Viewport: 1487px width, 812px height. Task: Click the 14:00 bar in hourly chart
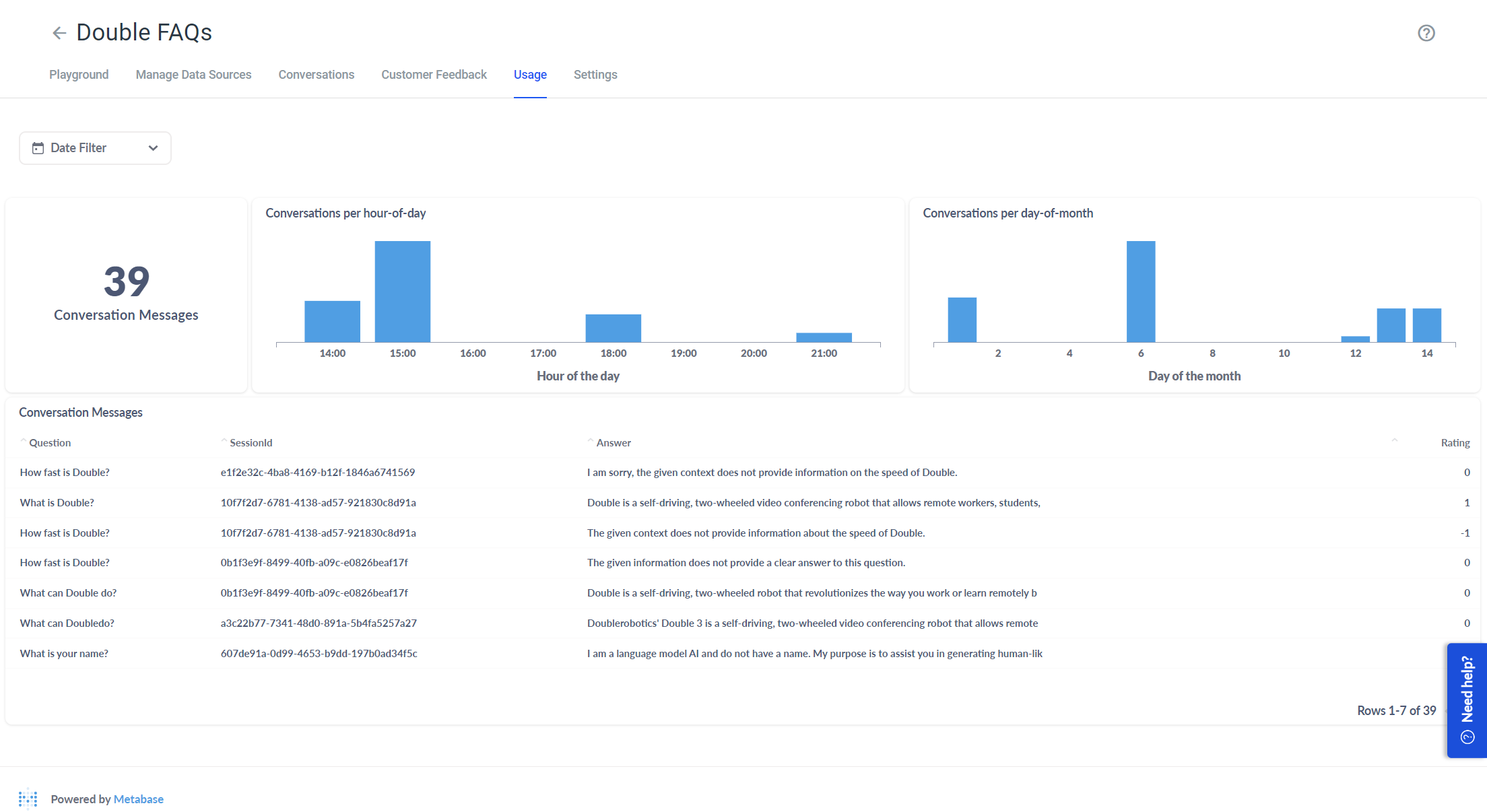point(333,321)
